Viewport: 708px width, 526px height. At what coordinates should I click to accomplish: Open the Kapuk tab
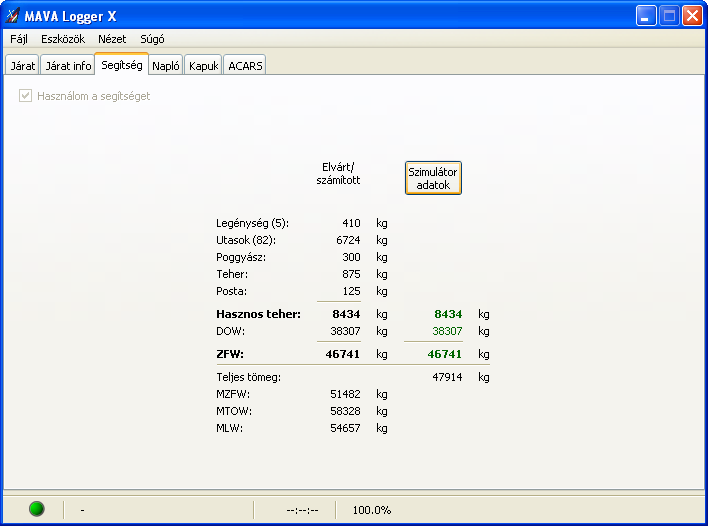click(204, 66)
